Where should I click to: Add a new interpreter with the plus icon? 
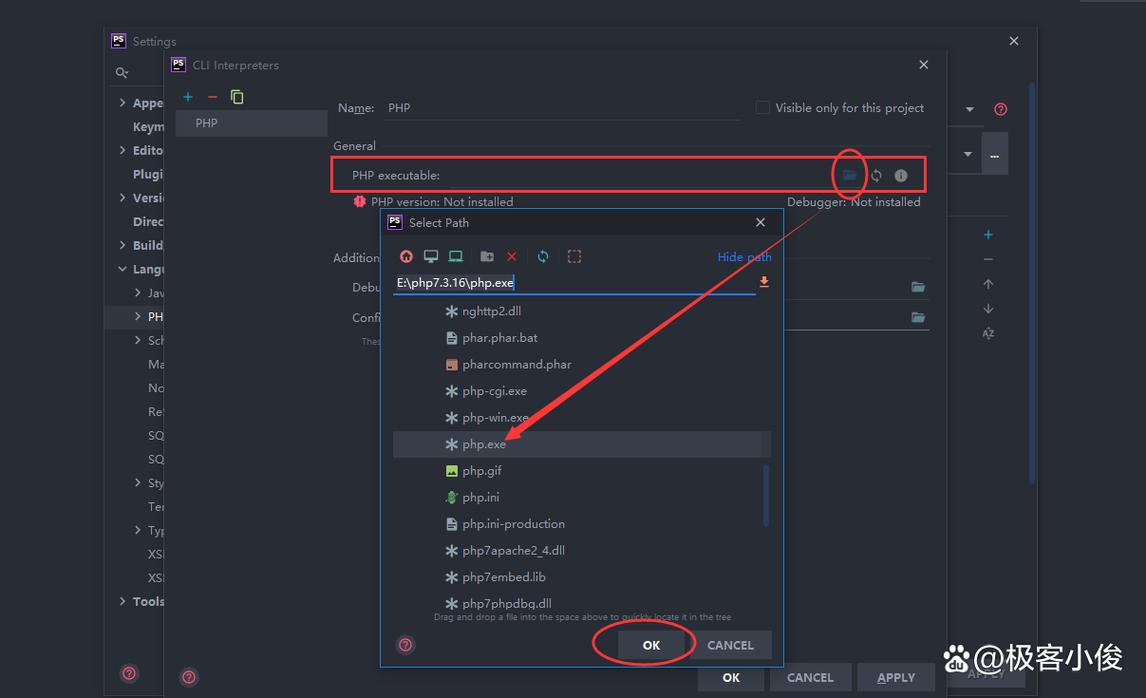point(188,97)
